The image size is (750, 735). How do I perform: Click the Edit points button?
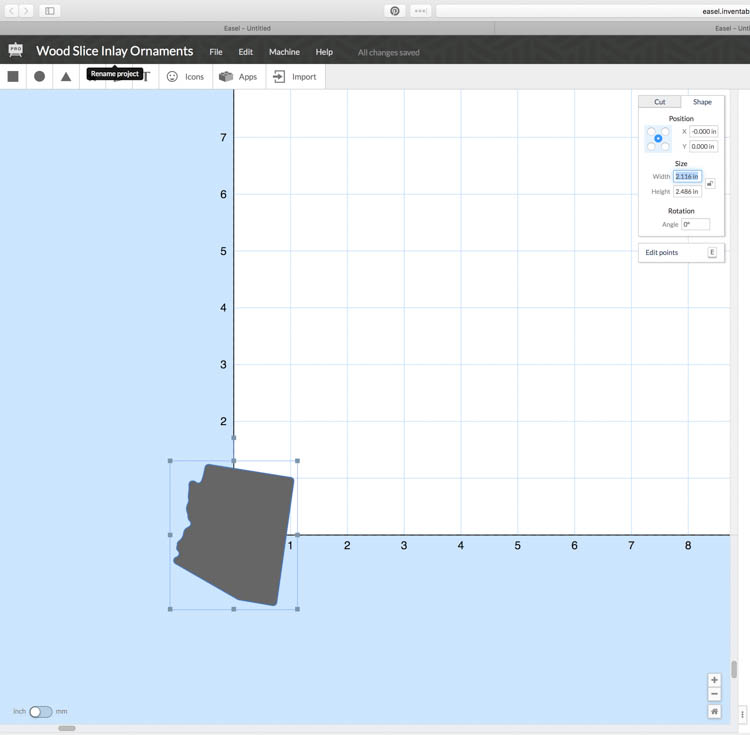681,252
